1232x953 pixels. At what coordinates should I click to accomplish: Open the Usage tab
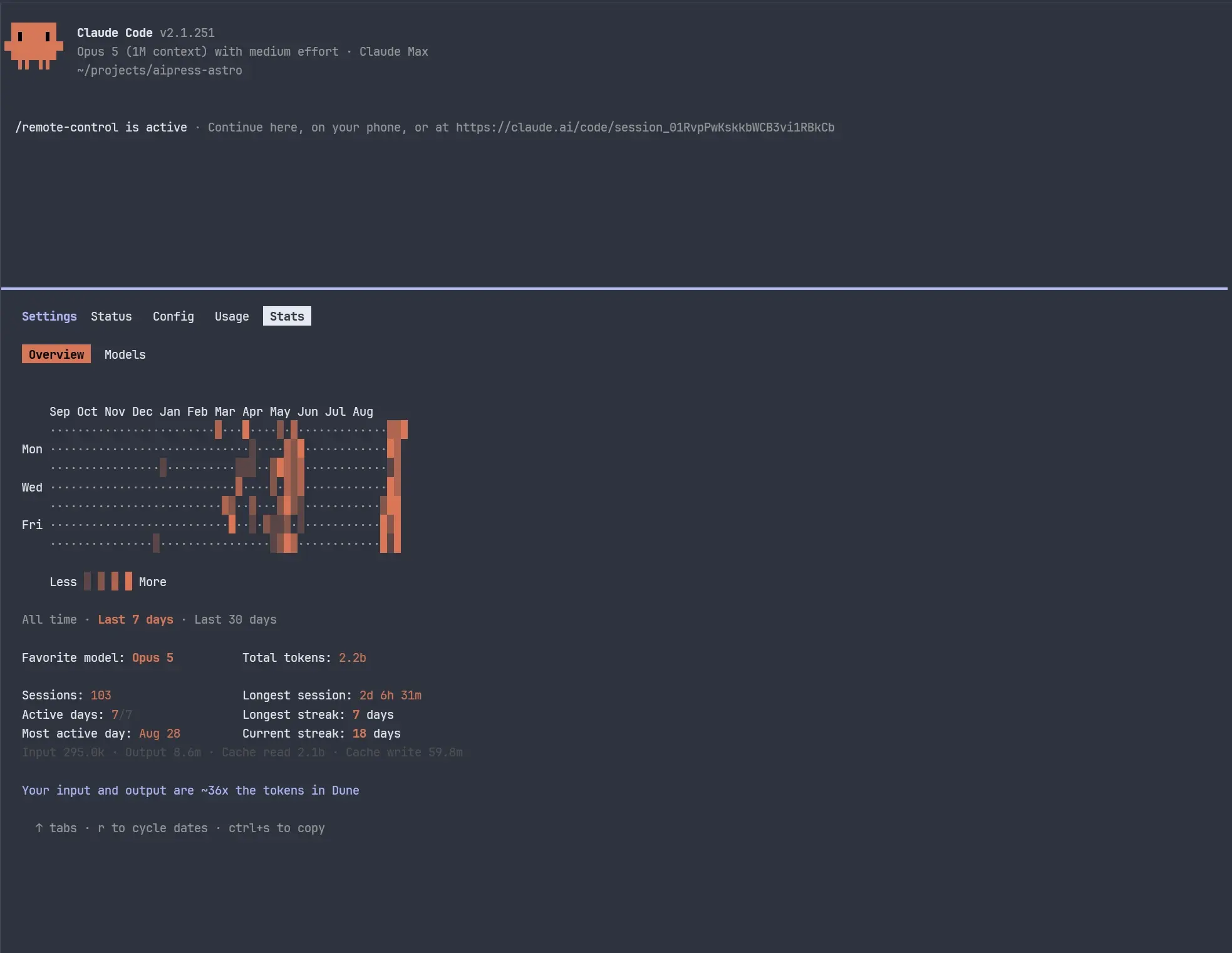tap(232, 316)
